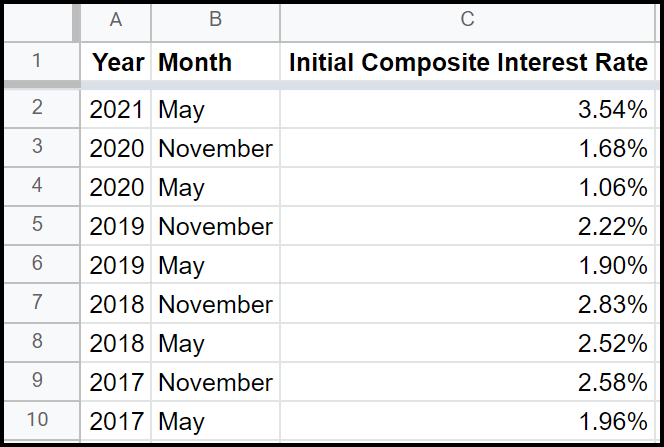Click the Year header cell

pyautogui.click(x=116, y=62)
